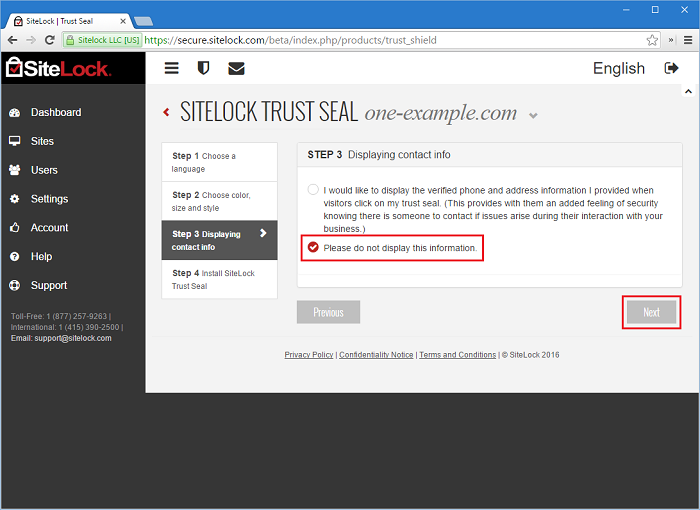Viewport: 700px width, 510px height.
Task: Click the Step 3 white arrow chevron
Action: tap(263, 233)
